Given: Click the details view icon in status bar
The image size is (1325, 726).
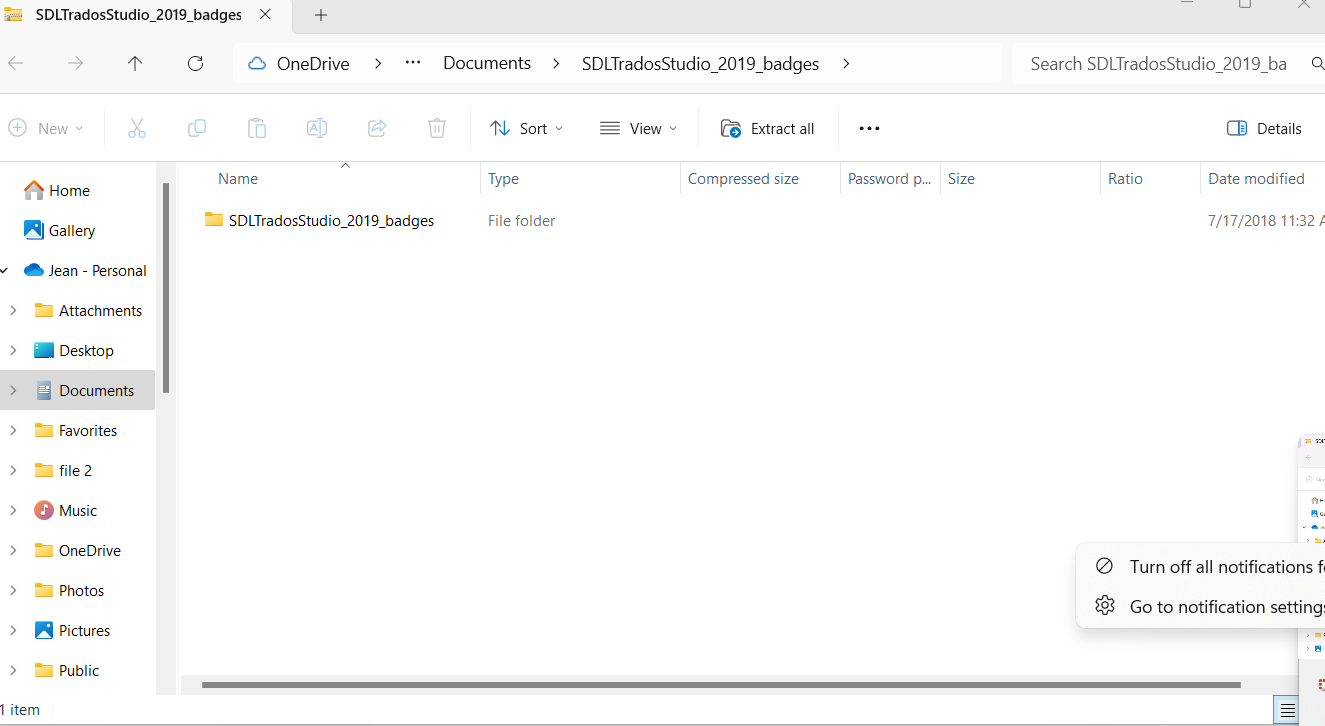Looking at the screenshot, I should [1286, 710].
